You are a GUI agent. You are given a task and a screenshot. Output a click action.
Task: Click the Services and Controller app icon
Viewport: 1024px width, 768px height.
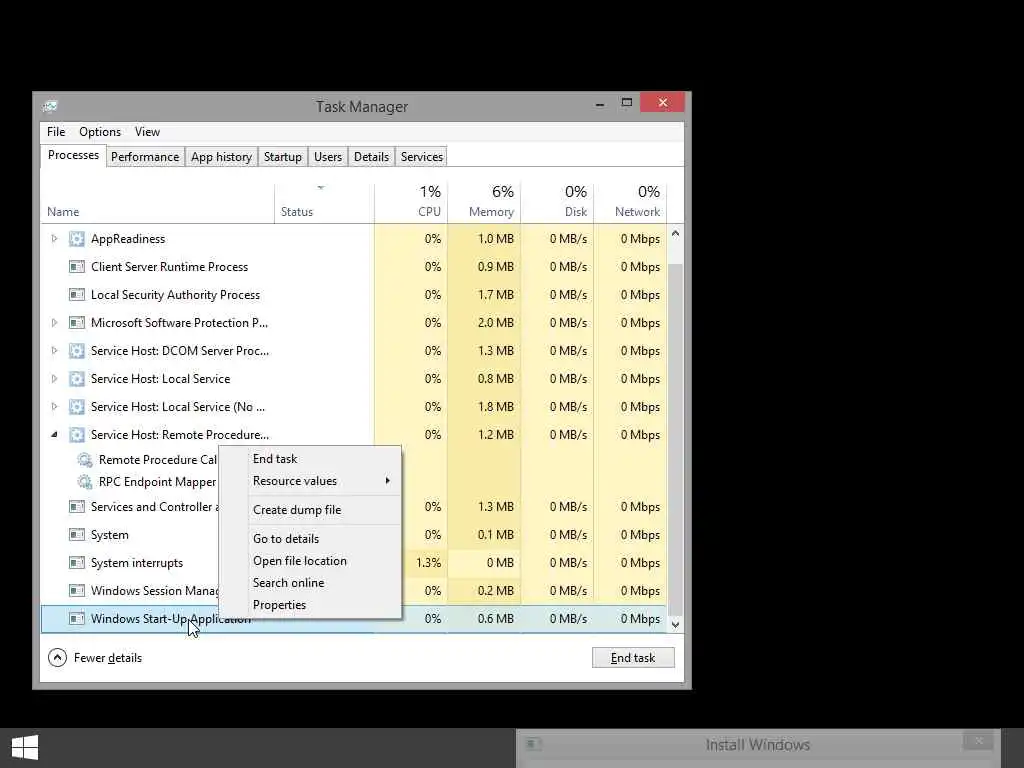[x=76, y=507]
